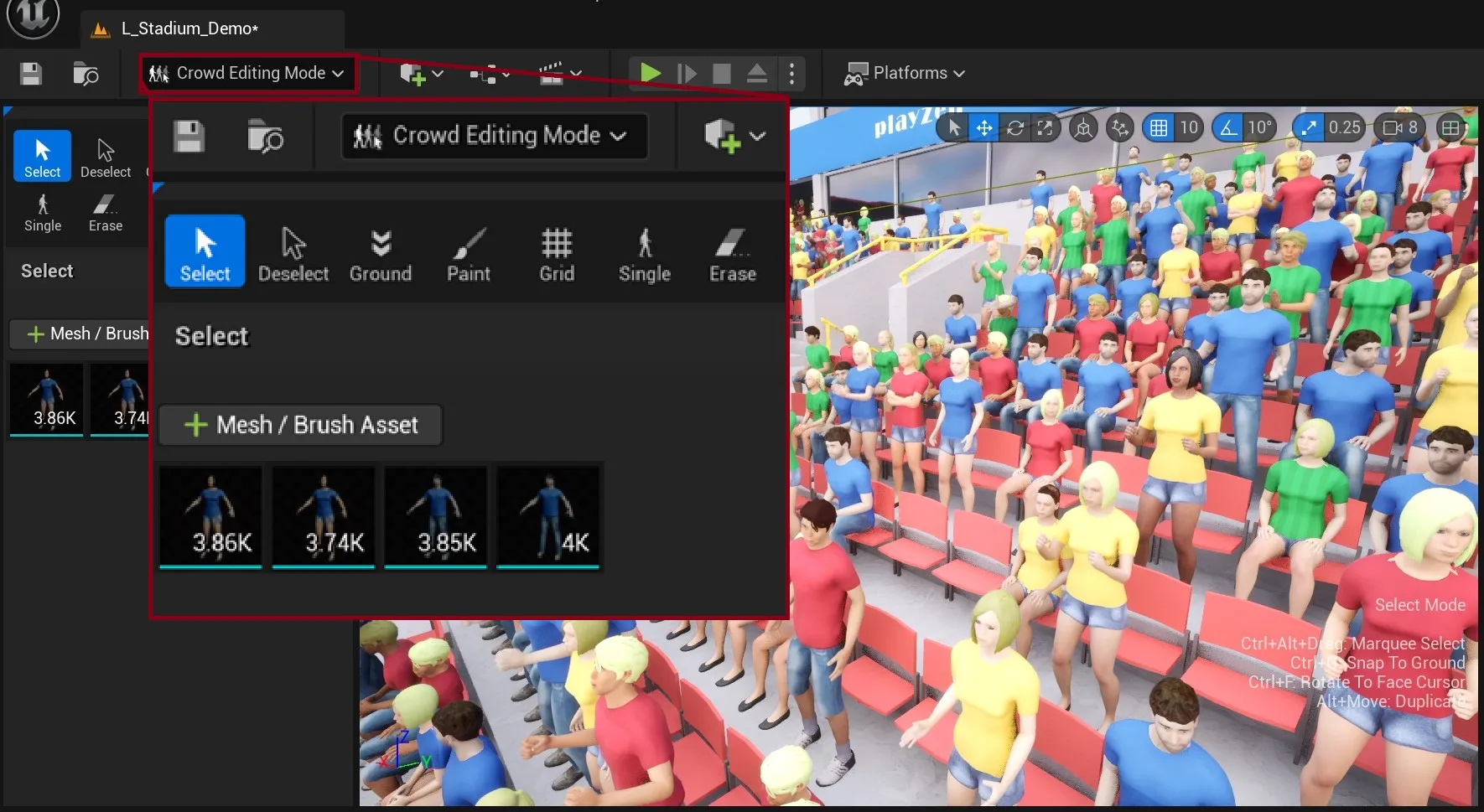Toggle grid snapping in the viewport

pos(1160,127)
